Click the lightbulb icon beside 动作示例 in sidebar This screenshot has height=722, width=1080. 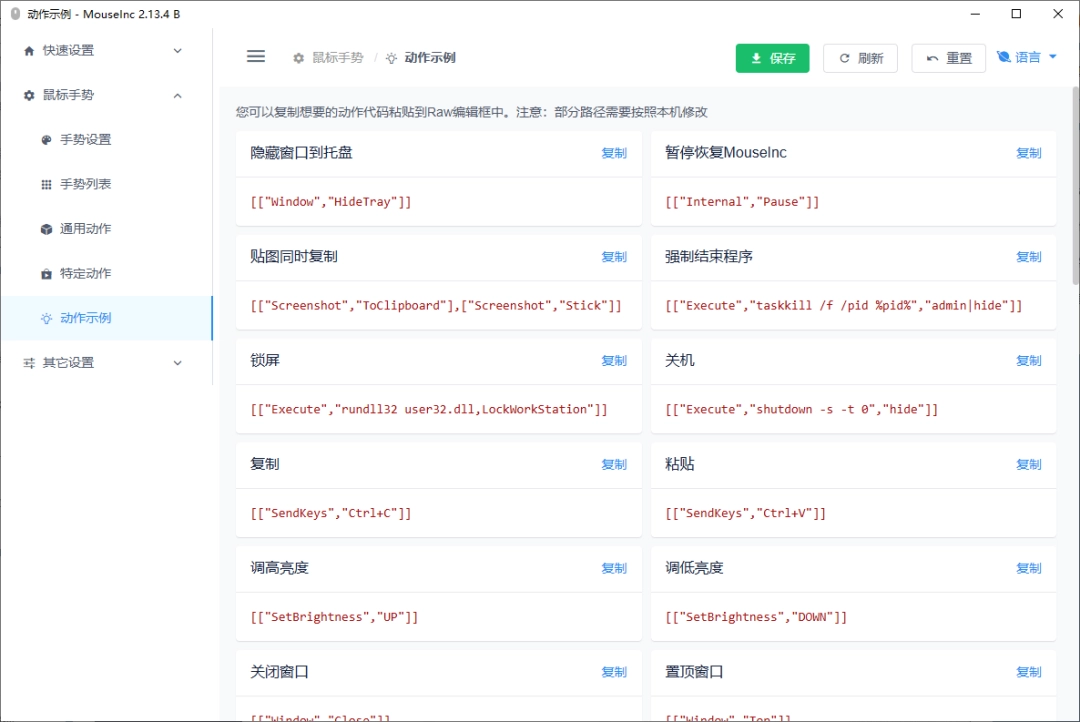point(46,319)
